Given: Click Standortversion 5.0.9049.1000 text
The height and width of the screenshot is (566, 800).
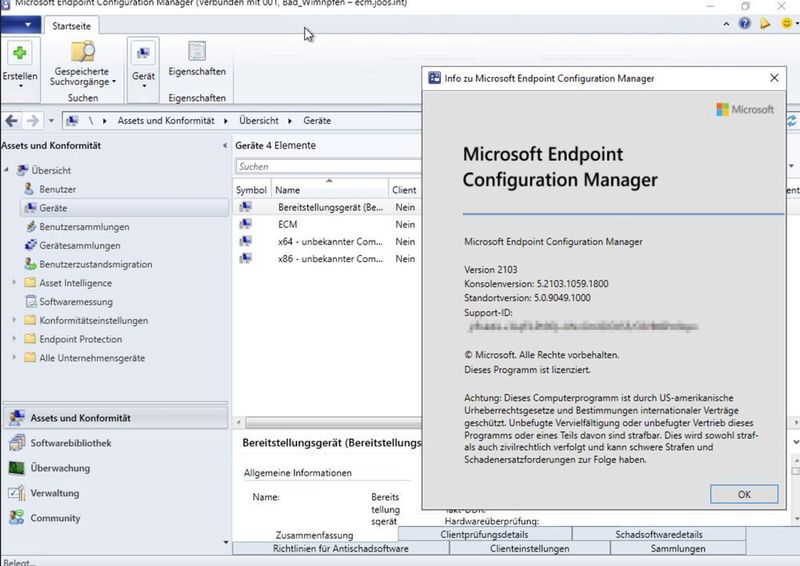Looking at the screenshot, I should coord(527,298).
